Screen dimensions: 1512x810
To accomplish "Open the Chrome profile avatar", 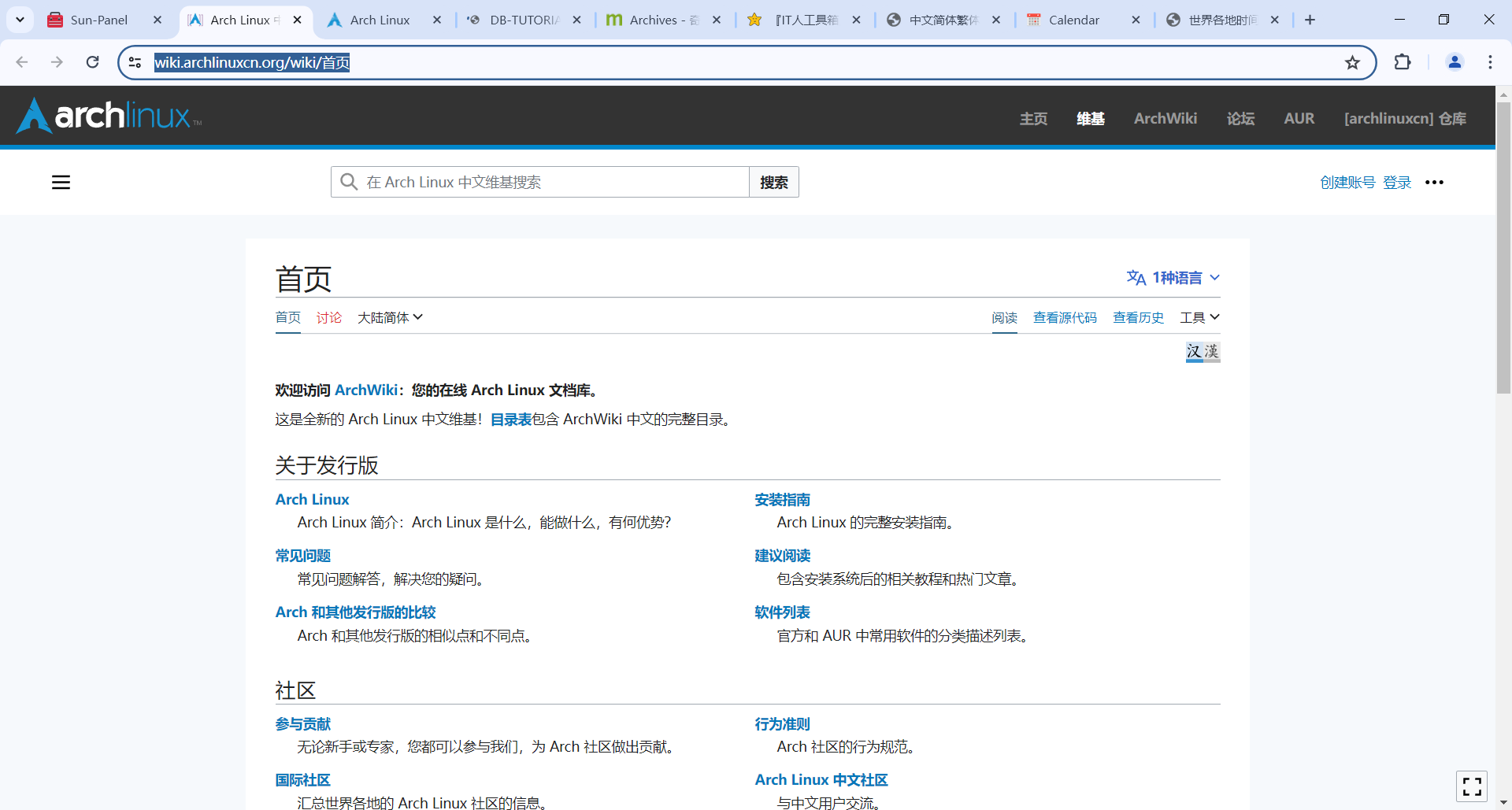I will point(1455,62).
